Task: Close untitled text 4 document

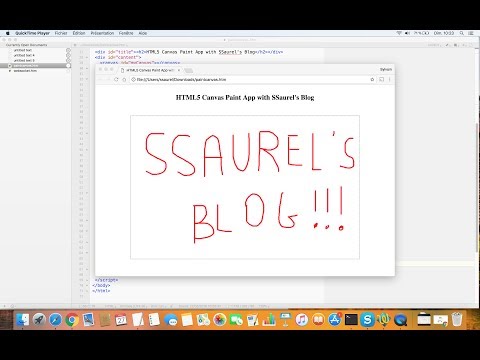Action: (x=68, y=55)
